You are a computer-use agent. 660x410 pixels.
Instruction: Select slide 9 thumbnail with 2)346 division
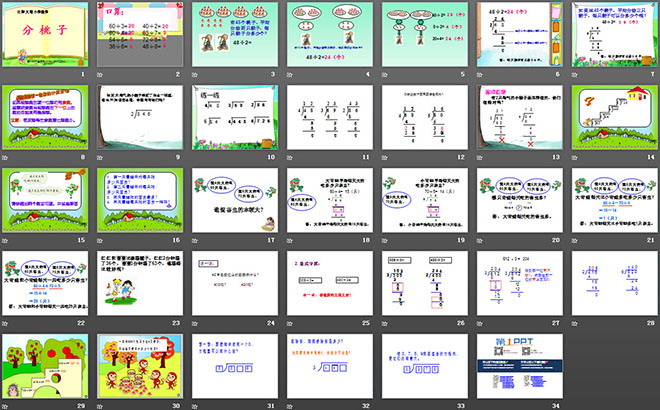coord(140,117)
